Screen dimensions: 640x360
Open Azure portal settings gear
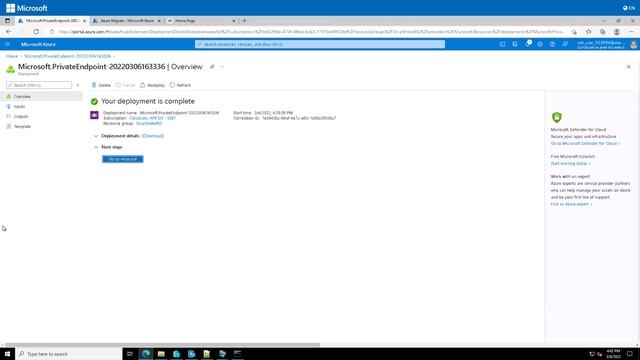pos(540,44)
